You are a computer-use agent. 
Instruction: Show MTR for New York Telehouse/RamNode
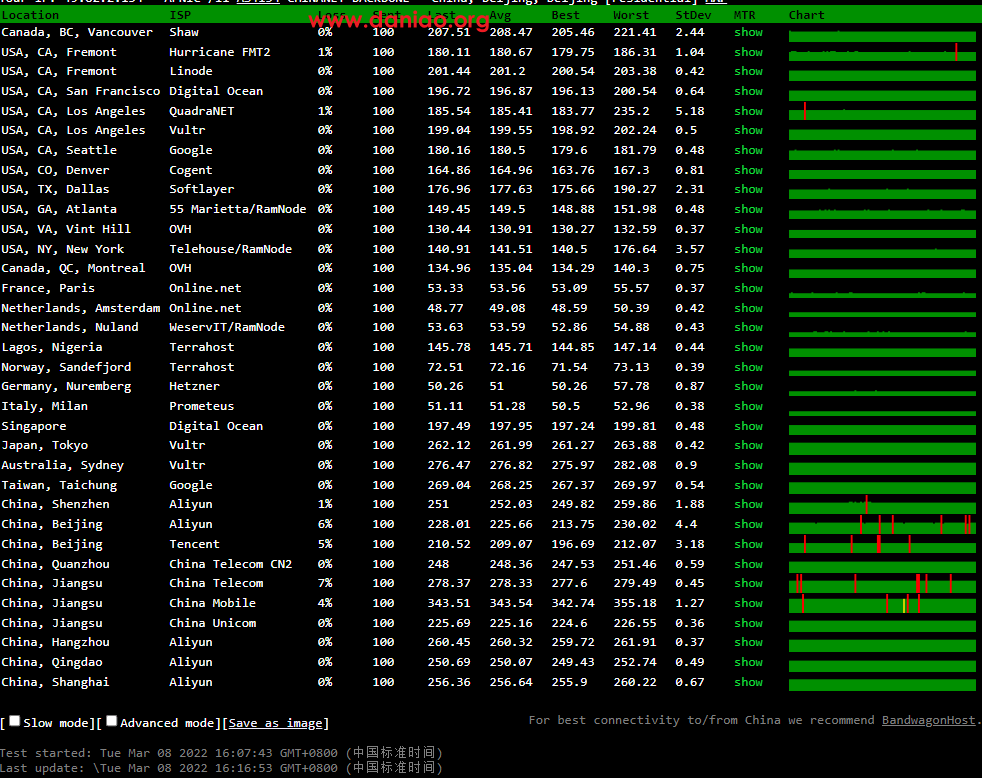(x=748, y=249)
